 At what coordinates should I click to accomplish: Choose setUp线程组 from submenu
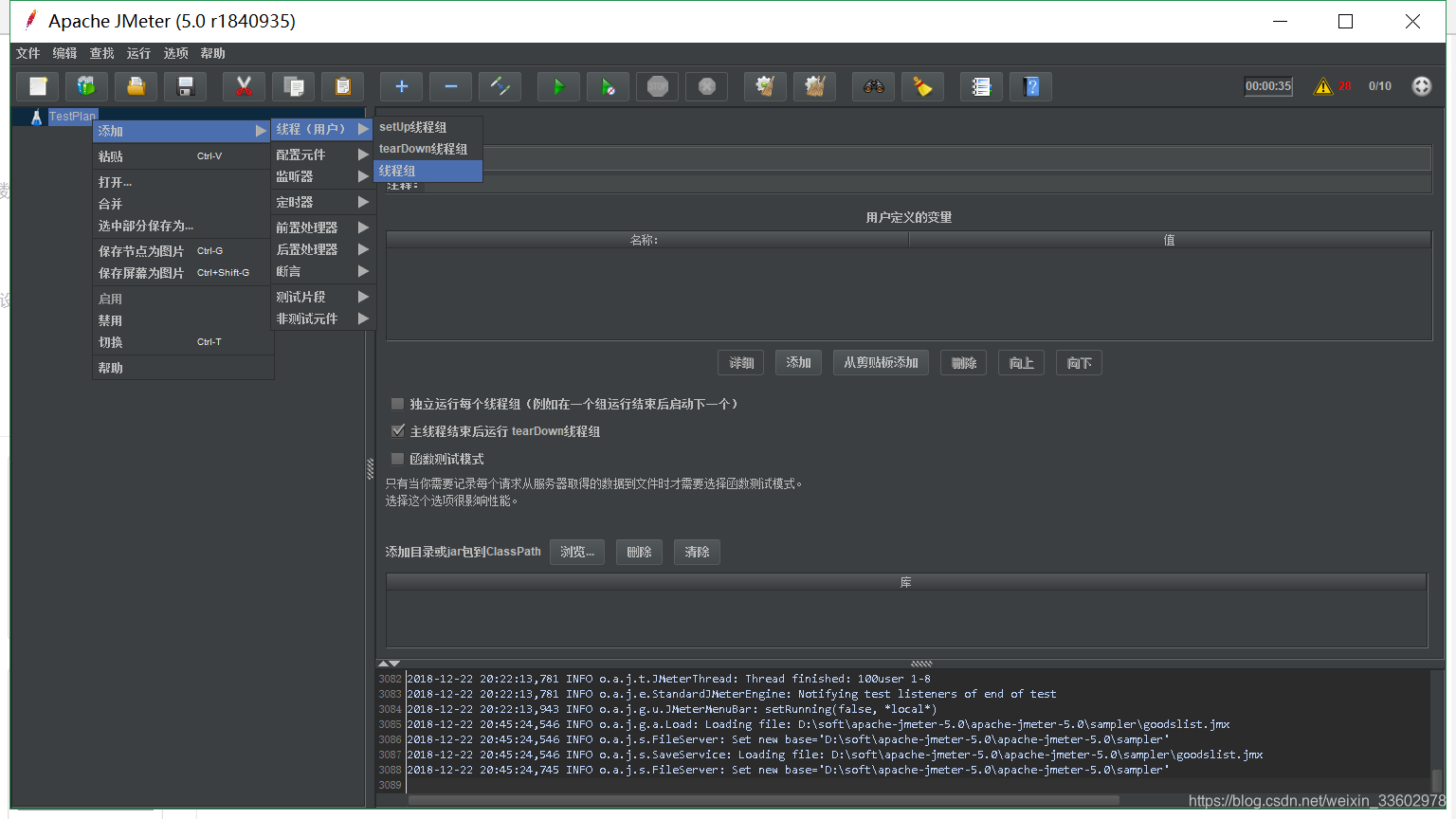point(428,127)
